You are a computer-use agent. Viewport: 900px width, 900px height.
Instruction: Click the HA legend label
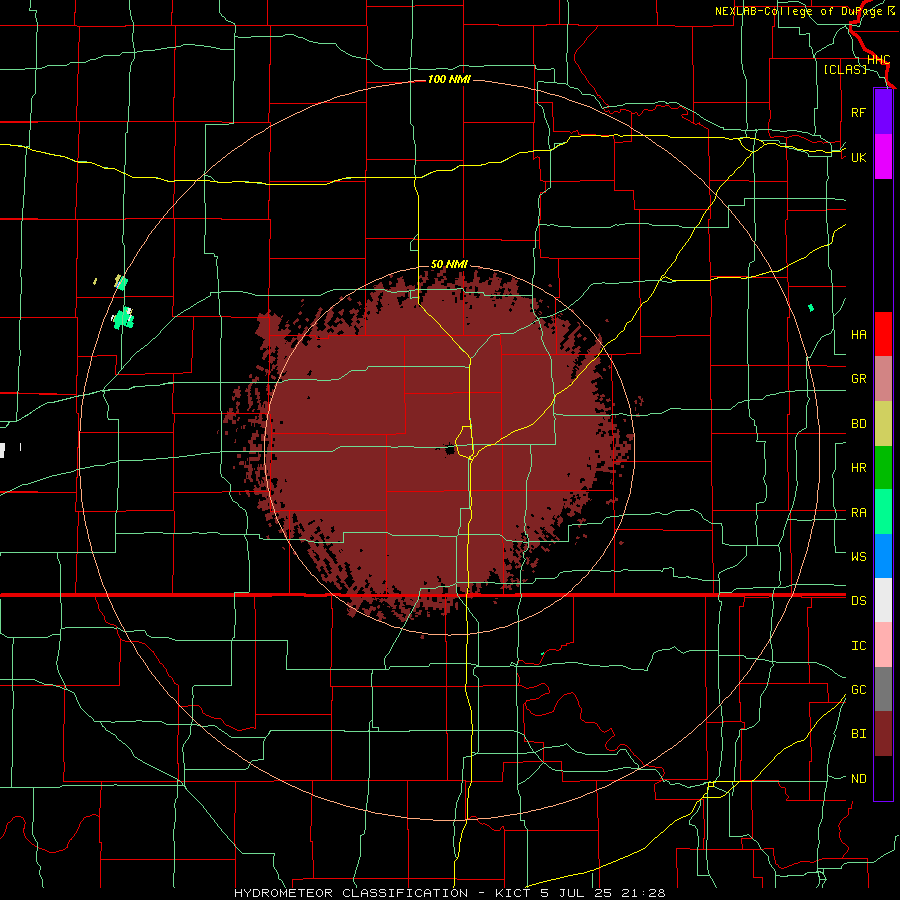[858, 334]
